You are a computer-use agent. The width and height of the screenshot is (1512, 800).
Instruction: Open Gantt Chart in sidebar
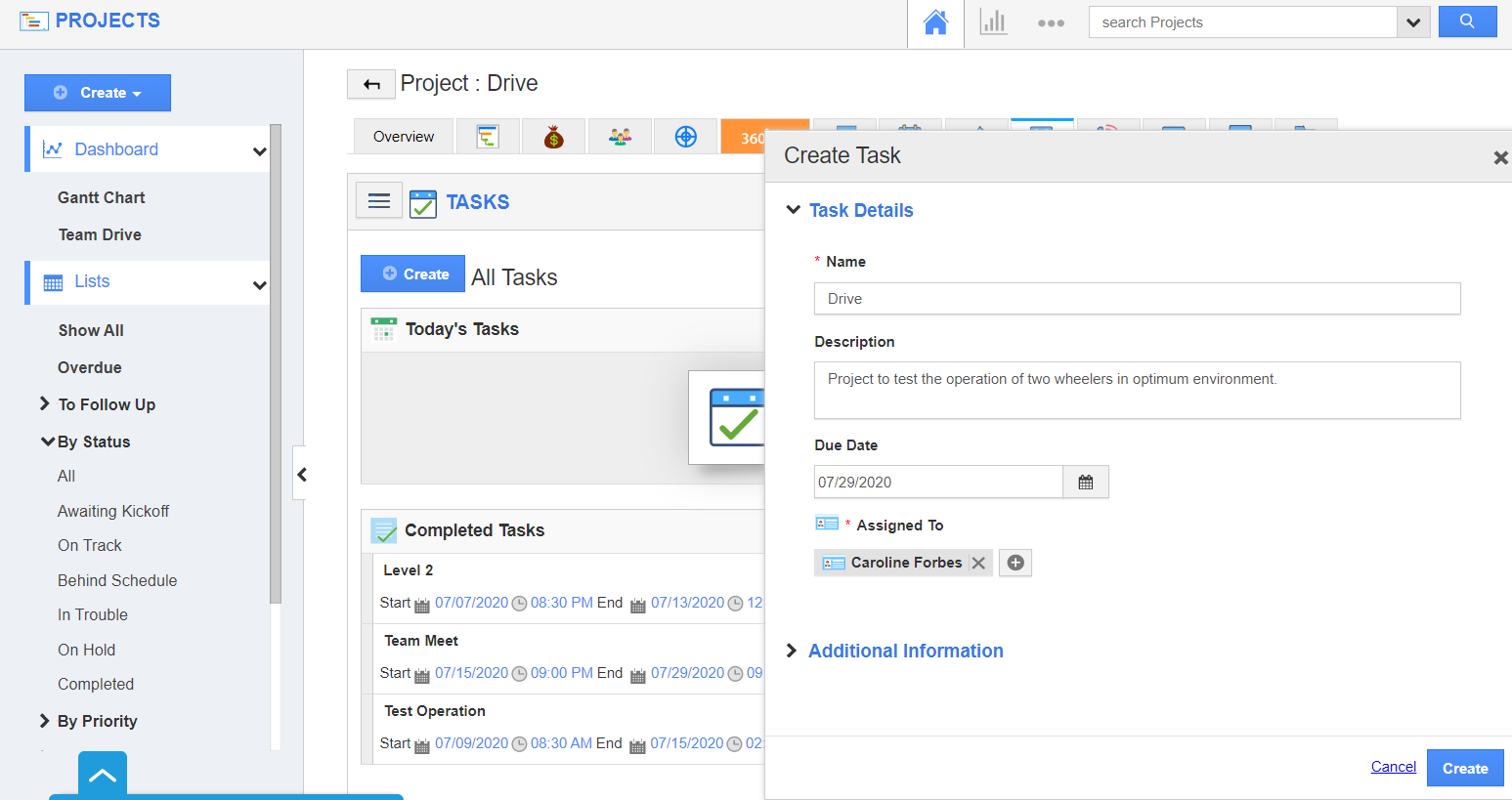102,197
